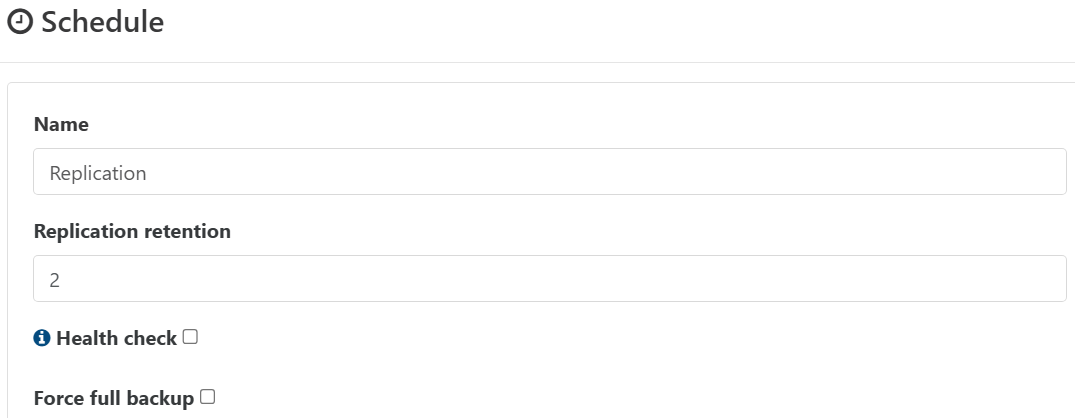Screen dimensions: 1075x418
Task: Click the Schedule heading text
Action: click(x=102, y=22)
